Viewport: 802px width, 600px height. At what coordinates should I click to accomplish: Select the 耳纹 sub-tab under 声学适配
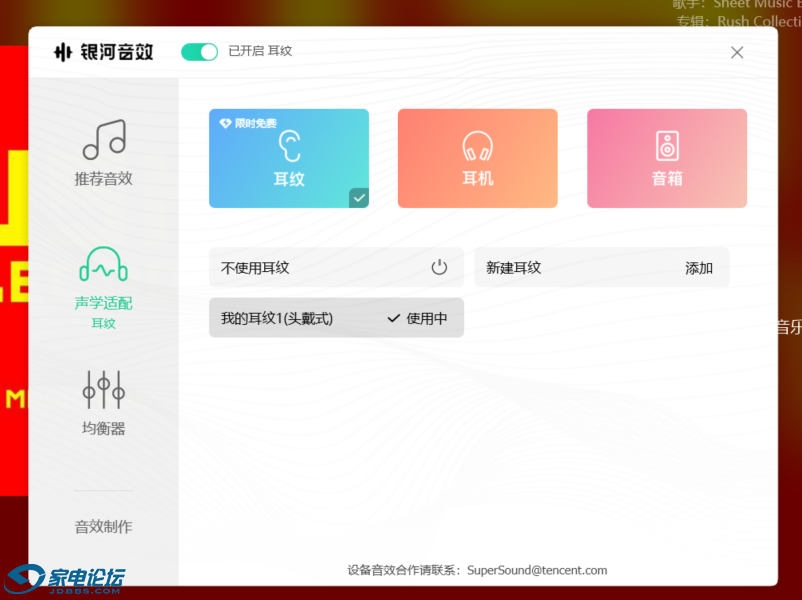103,324
